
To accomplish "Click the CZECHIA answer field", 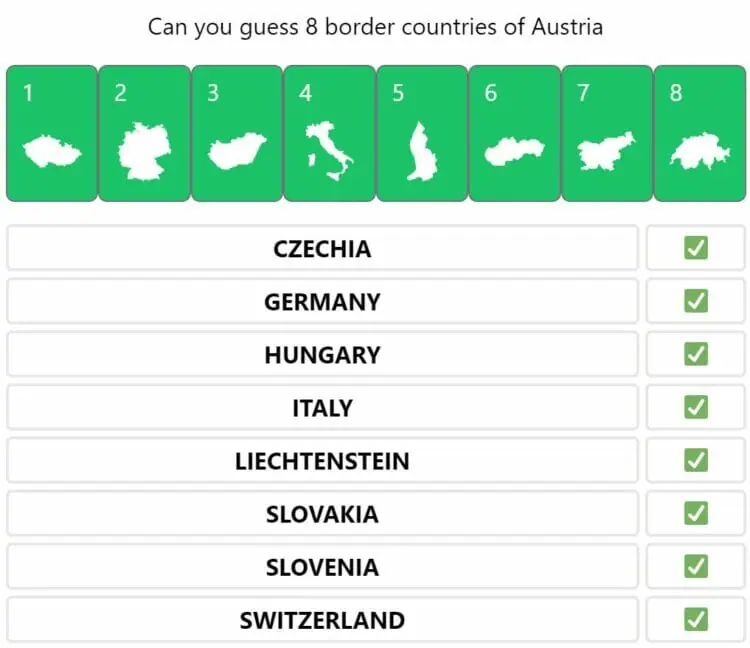I will click(x=322, y=248).
